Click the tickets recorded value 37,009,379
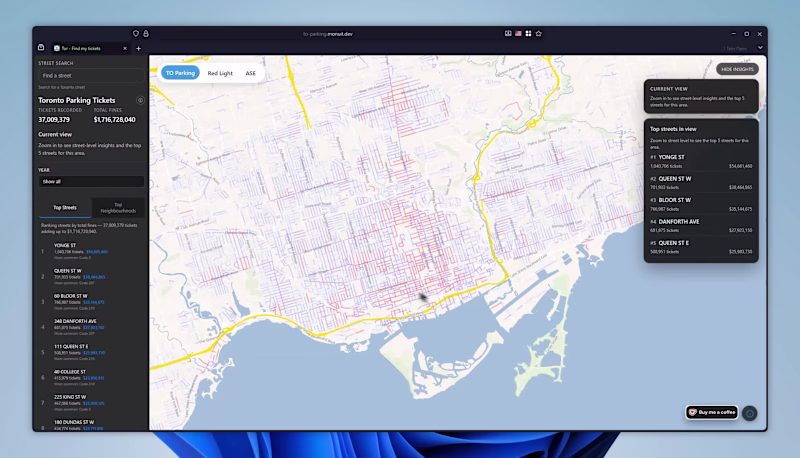The width and height of the screenshot is (800, 458). tap(54, 120)
